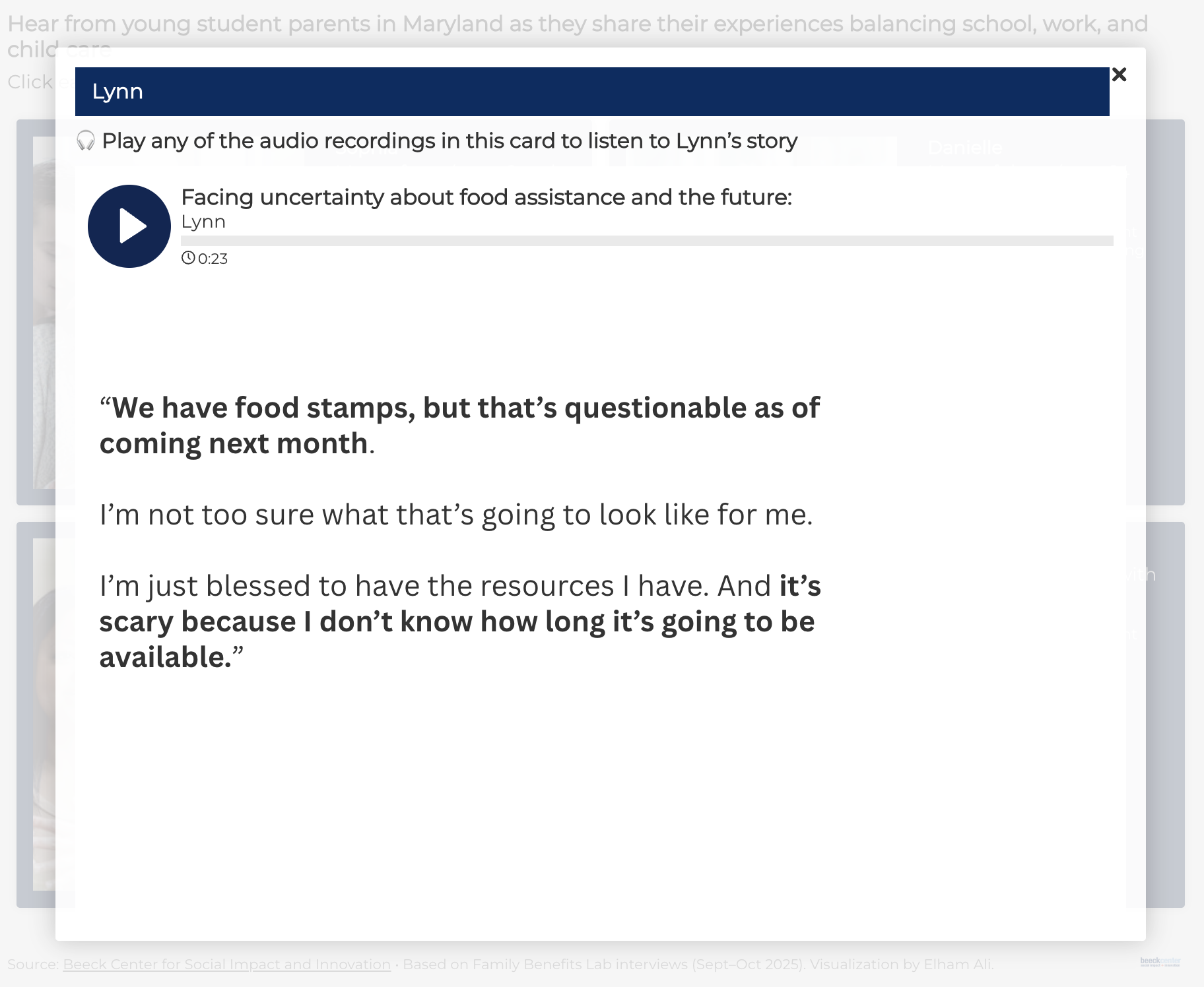
Task: Click the headphones icon beside the instructions
Action: point(86,141)
